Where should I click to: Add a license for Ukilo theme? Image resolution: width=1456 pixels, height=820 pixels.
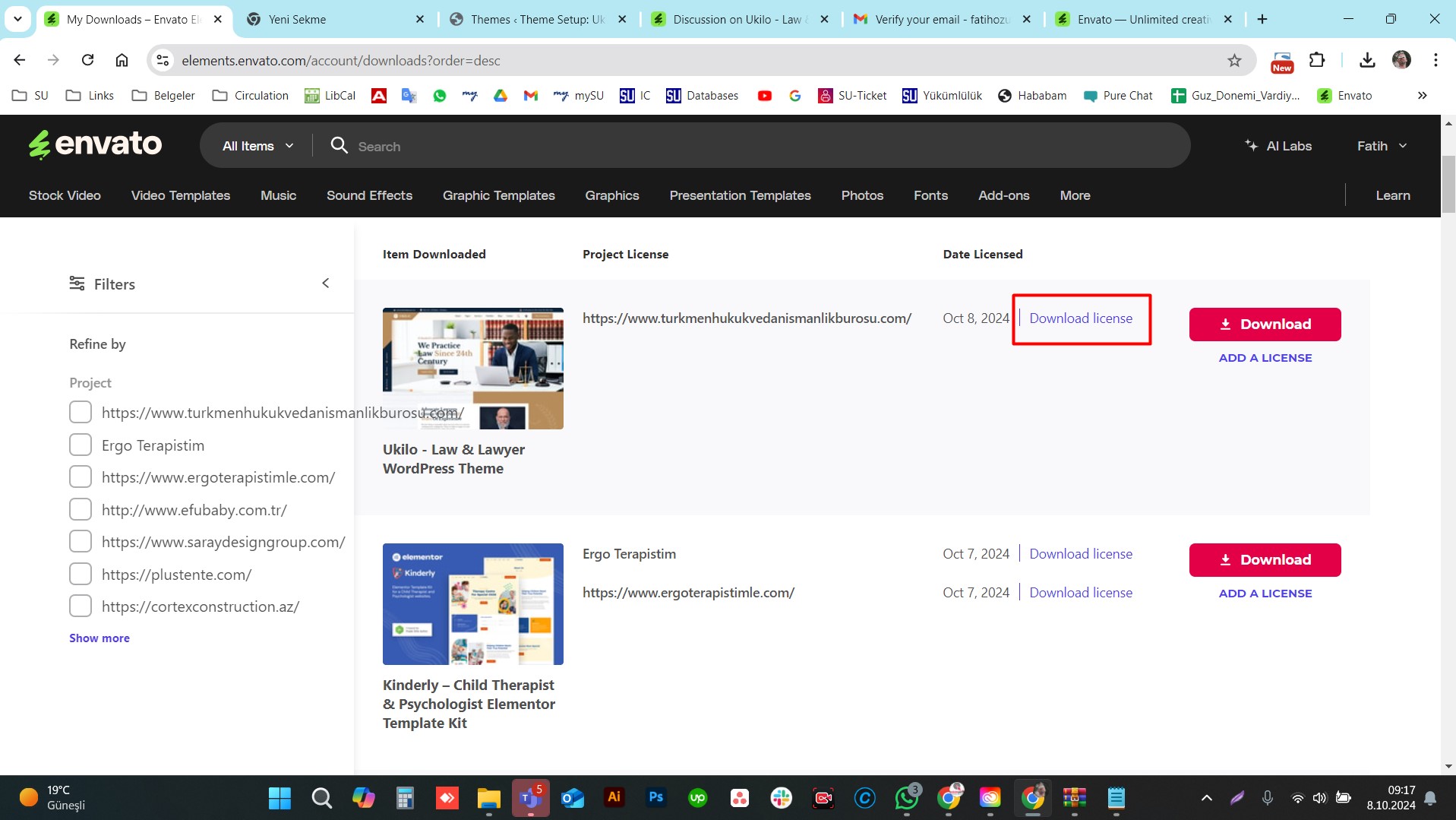click(1265, 357)
